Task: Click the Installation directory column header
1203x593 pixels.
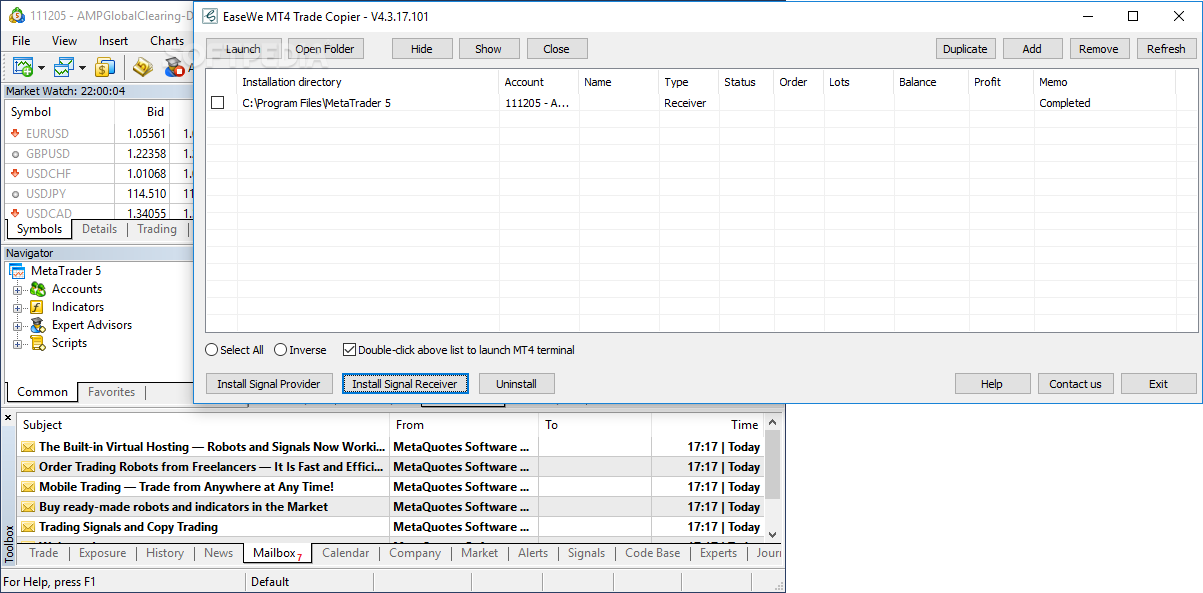Action: tap(368, 82)
